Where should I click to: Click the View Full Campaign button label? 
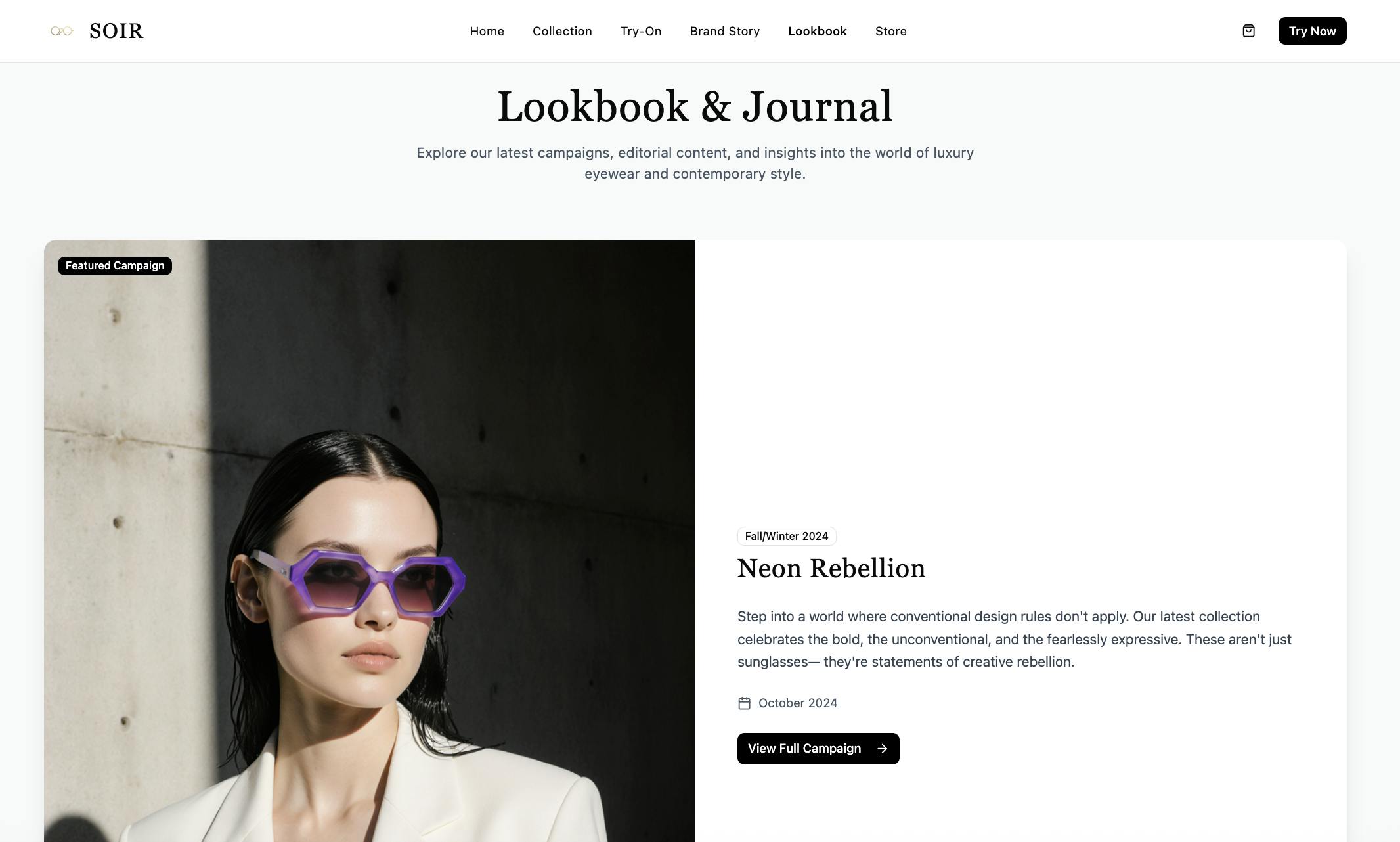804,749
